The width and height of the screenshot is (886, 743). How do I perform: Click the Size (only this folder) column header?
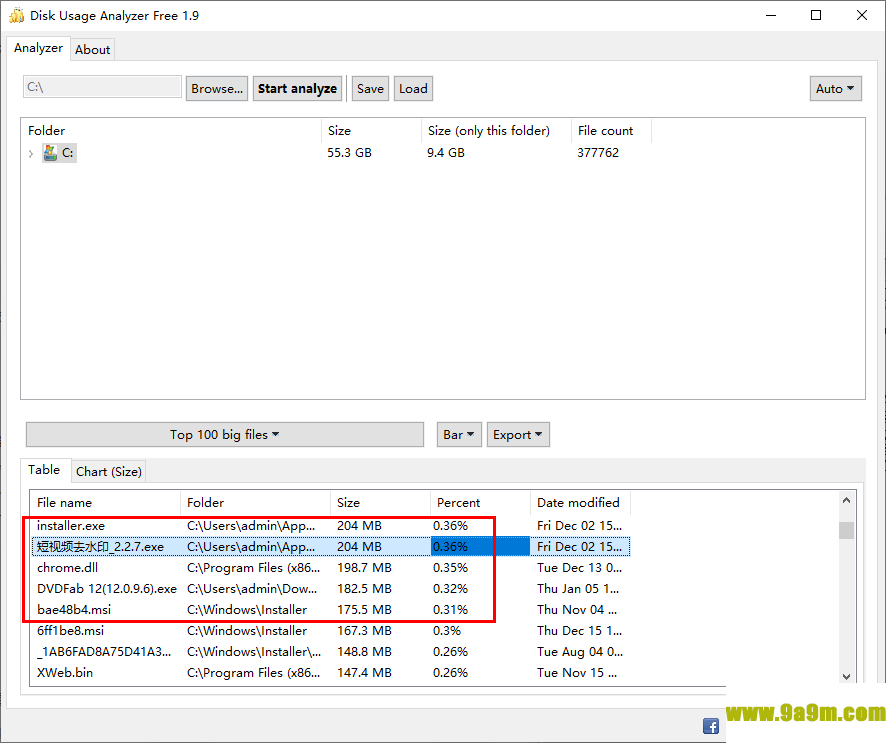point(496,131)
